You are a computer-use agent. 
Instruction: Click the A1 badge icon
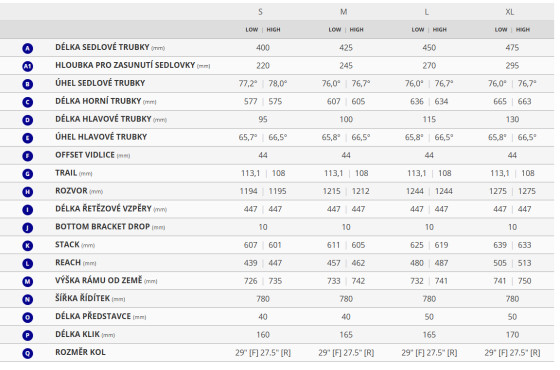coord(28,66)
